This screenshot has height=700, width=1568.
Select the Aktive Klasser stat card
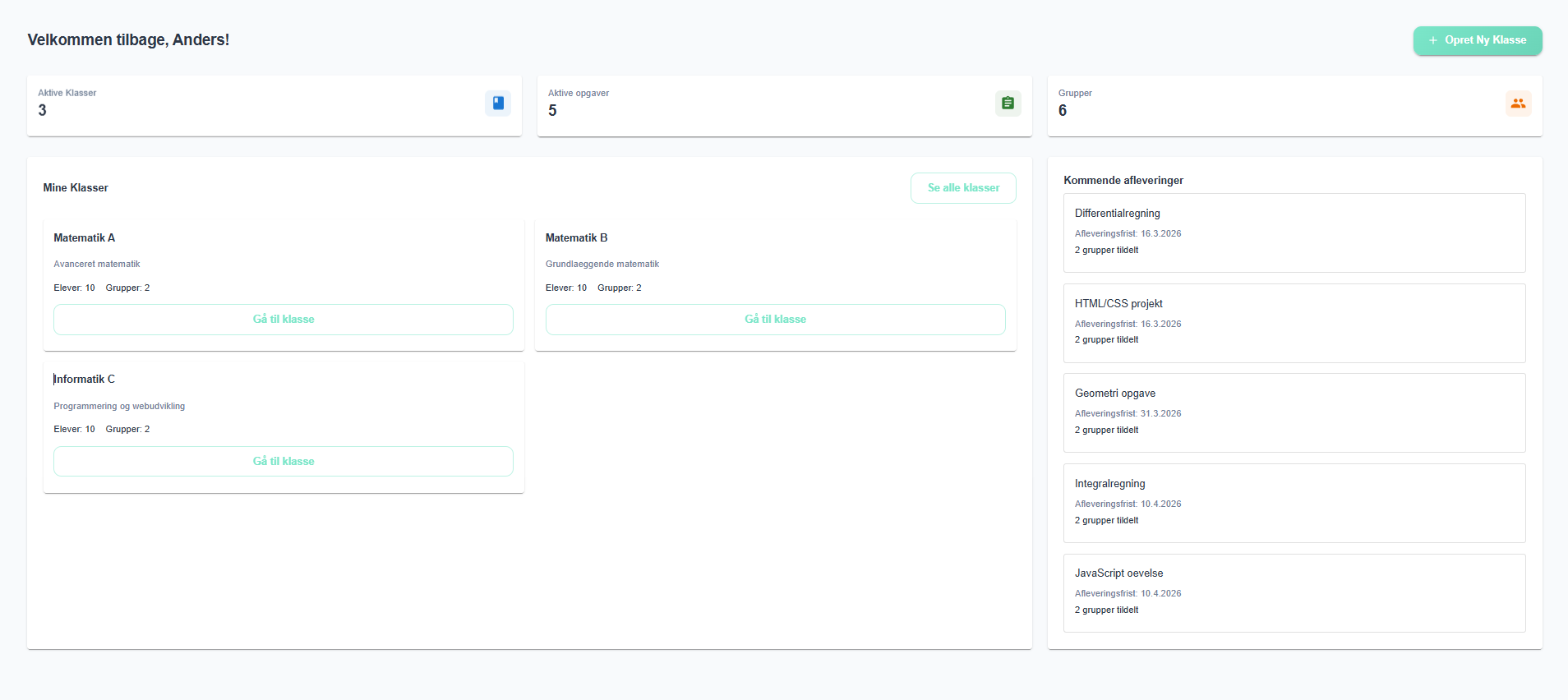coord(274,106)
